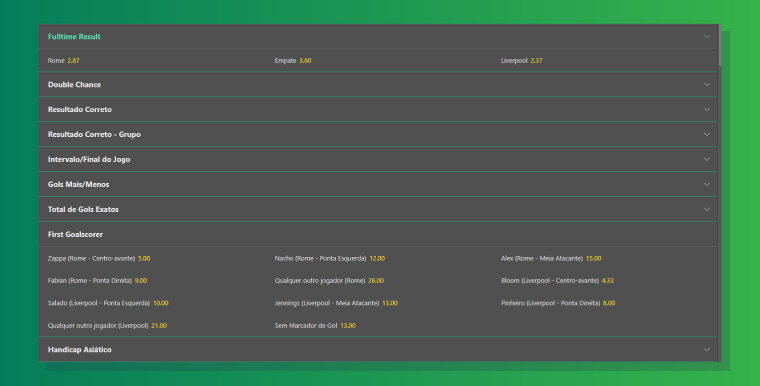760x386 pixels.
Task: Bet on Empate at 3.60
Action: (293, 61)
